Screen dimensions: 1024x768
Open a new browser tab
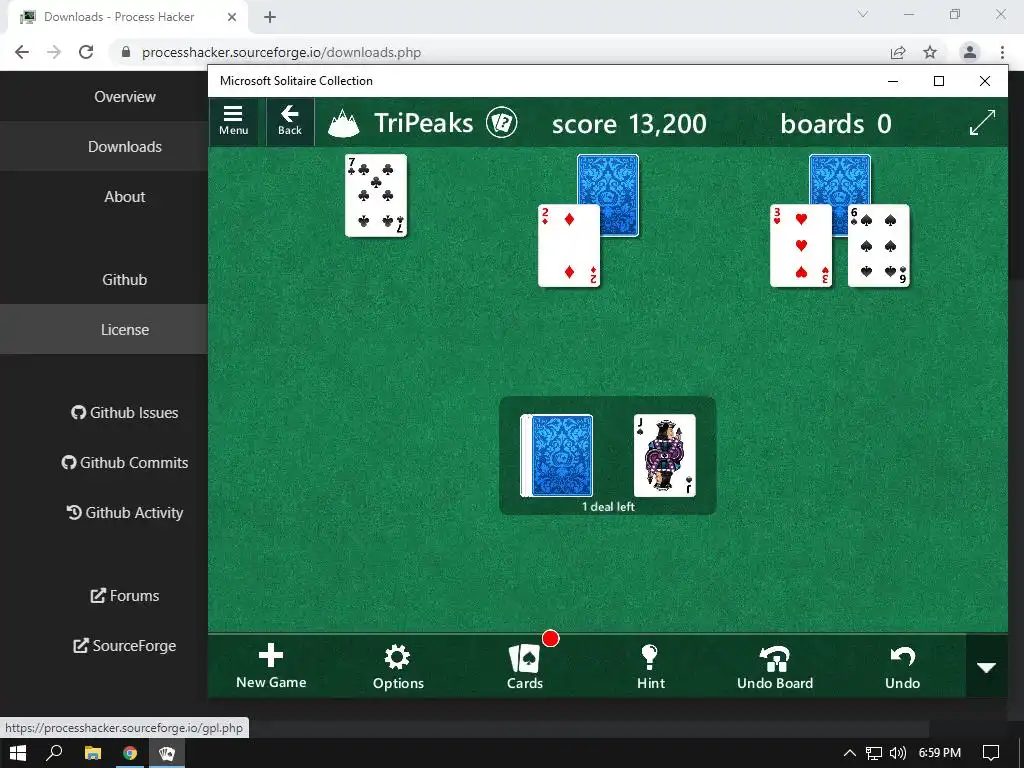(x=270, y=17)
